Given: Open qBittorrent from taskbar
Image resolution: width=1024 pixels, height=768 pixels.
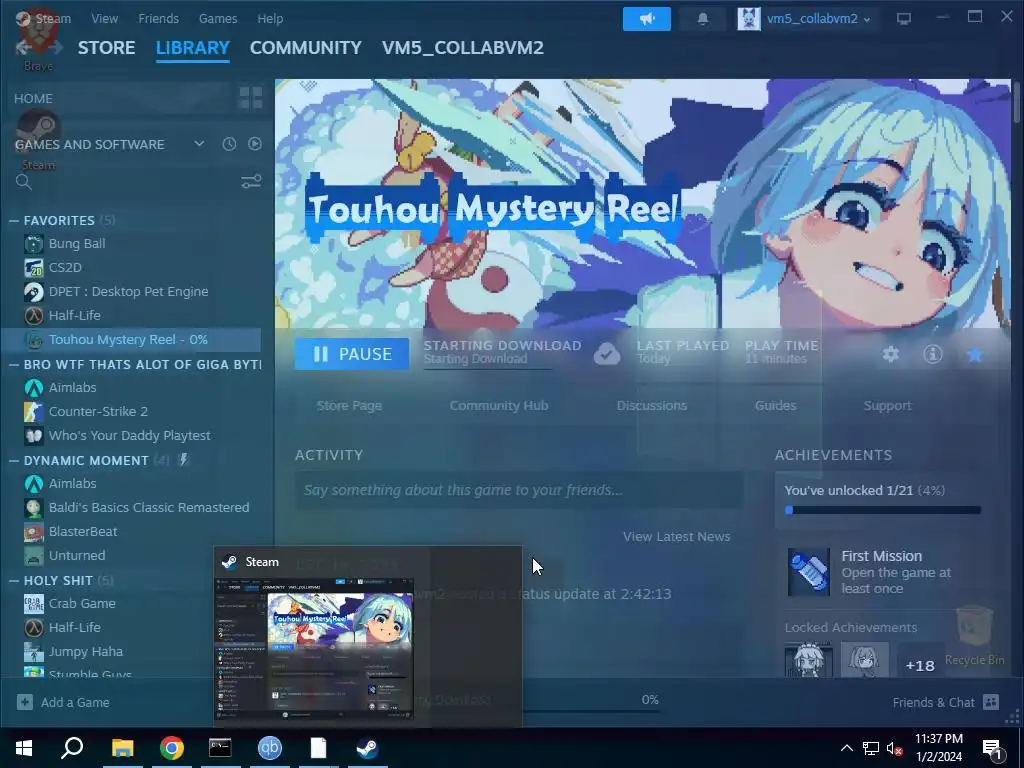Looking at the screenshot, I should pyautogui.click(x=270, y=748).
